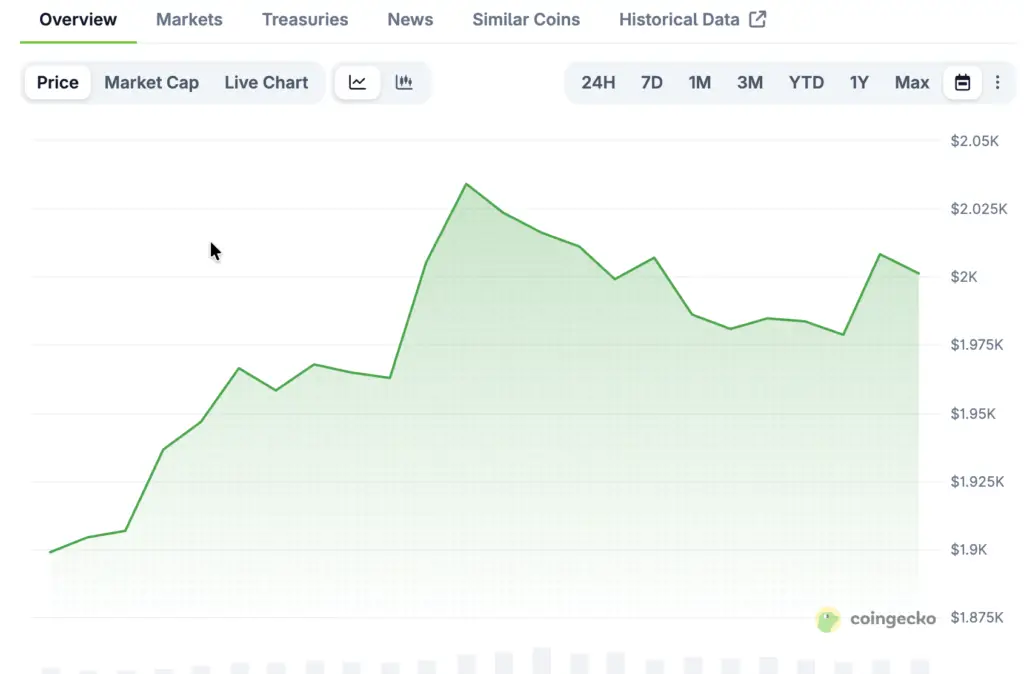Choose the YTD time range

[806, 83]
